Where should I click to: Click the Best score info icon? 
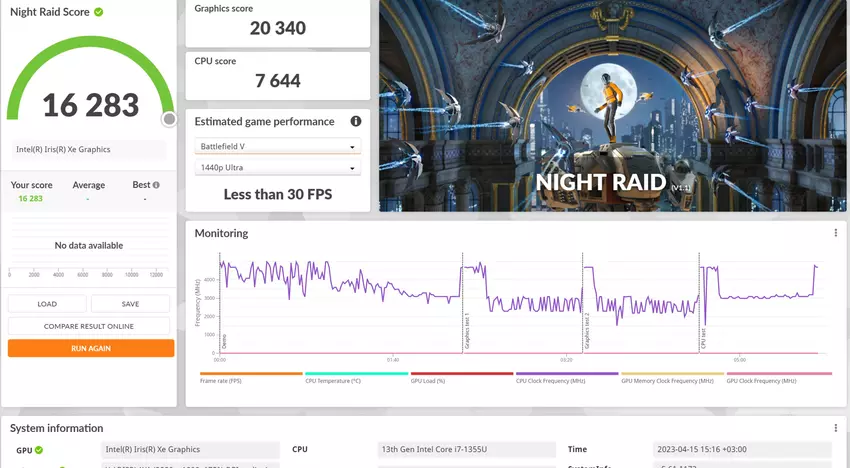click(x=156, y=185)
